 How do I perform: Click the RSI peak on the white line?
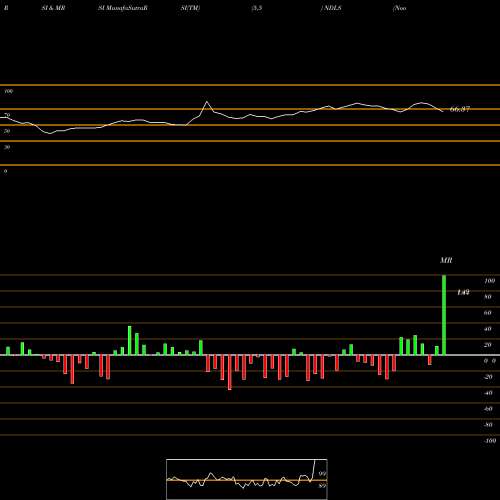(x=207, y=102)
